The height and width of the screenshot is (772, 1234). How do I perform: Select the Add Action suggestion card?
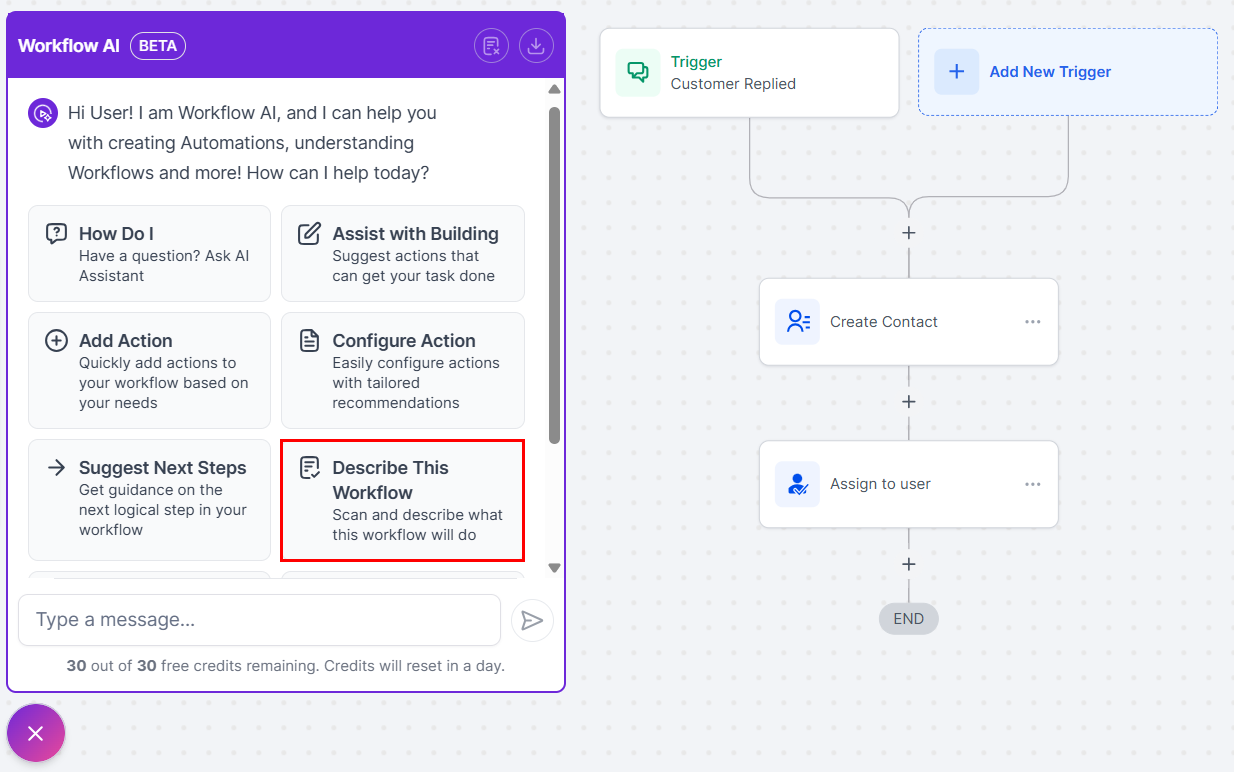tap(149, 370)
